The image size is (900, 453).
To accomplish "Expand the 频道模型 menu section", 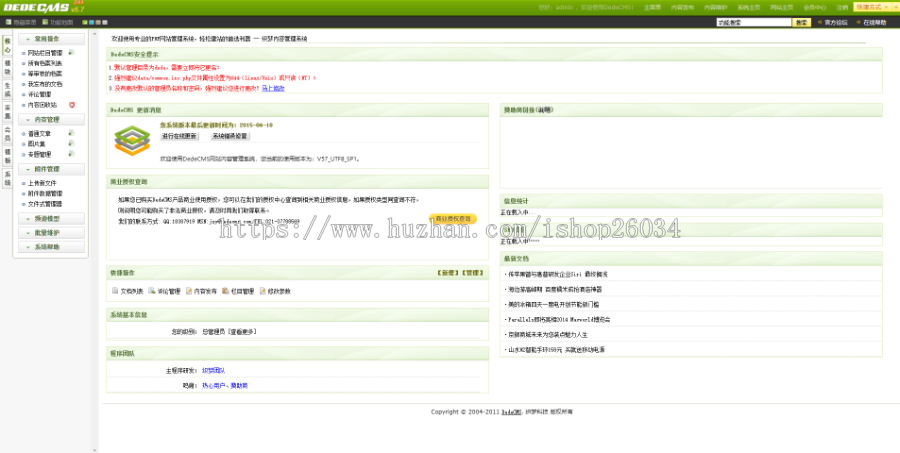I will tap(51, 219).
